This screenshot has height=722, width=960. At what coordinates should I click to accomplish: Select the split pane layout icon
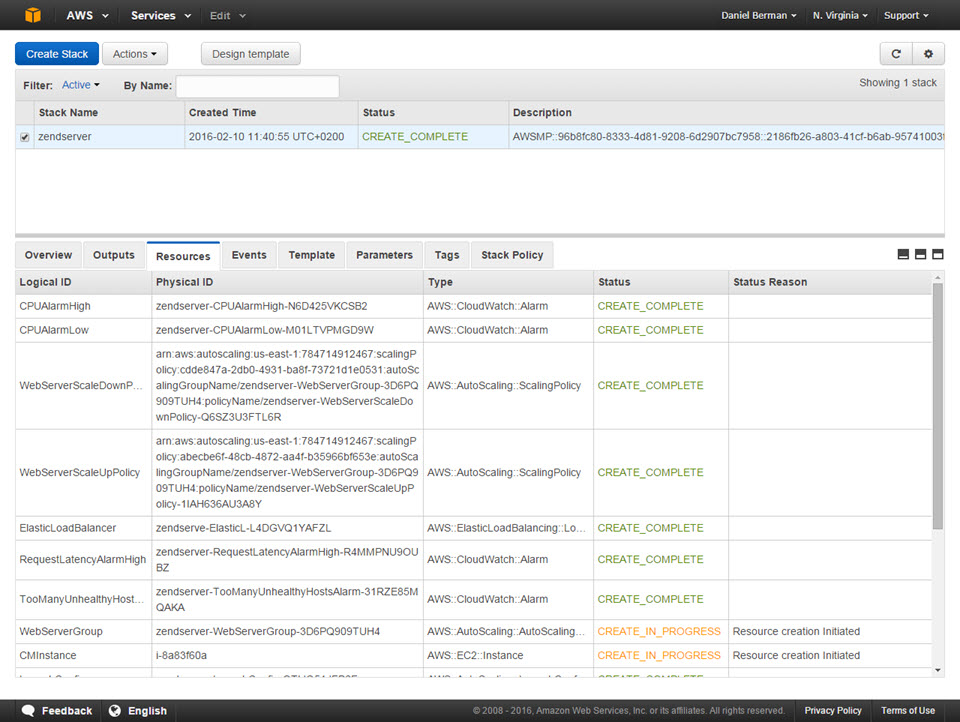[920, 254]
